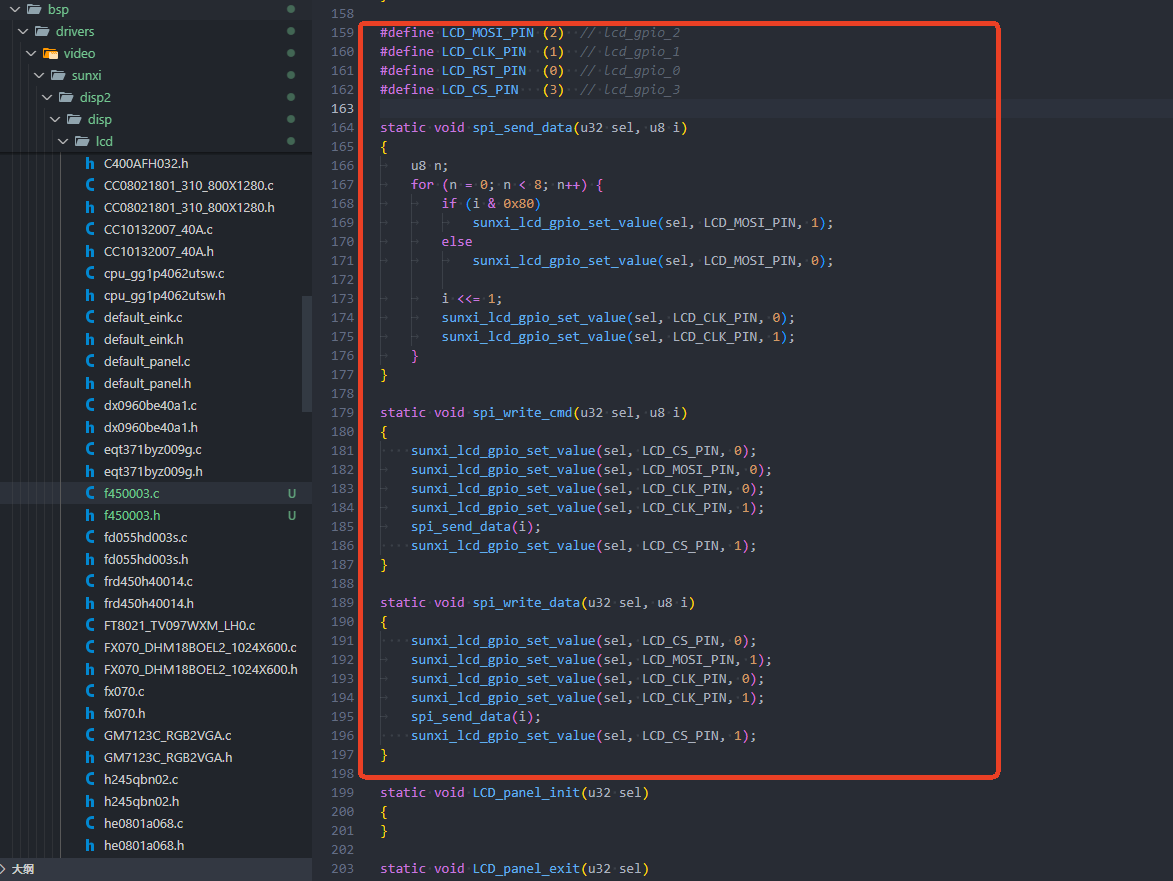Click the C icon beside fx070.c
This screenshot has width=1173, height=881.
pos(91,692)
